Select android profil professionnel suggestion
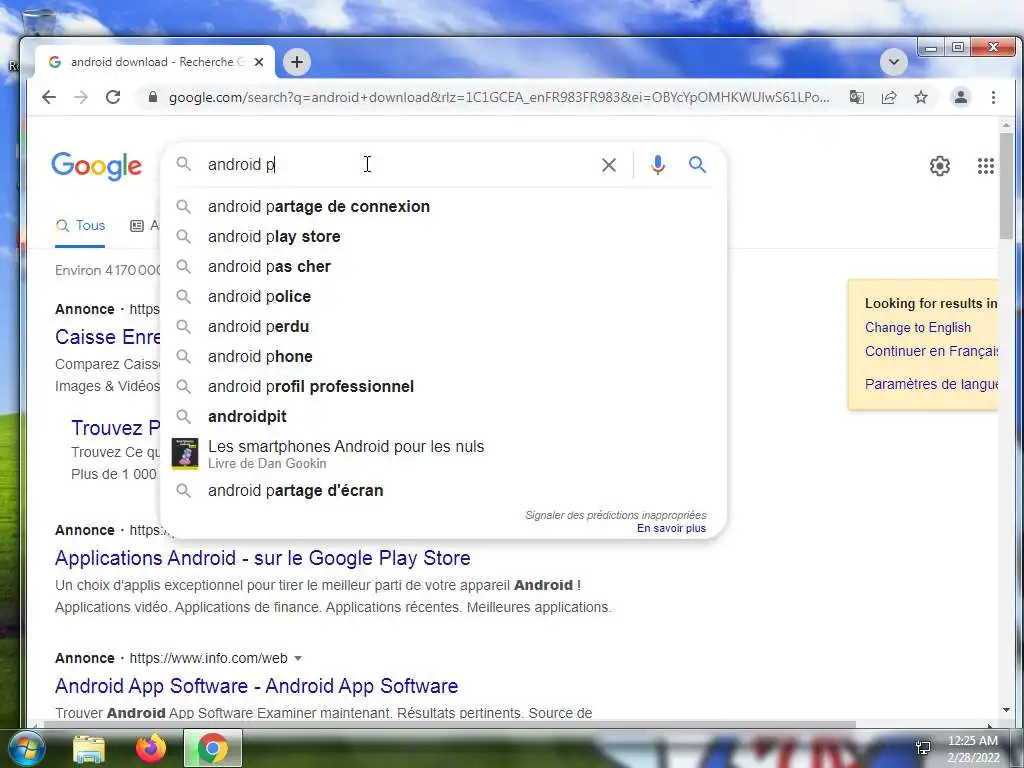1024x768 pixels. [x=443, y=387]
